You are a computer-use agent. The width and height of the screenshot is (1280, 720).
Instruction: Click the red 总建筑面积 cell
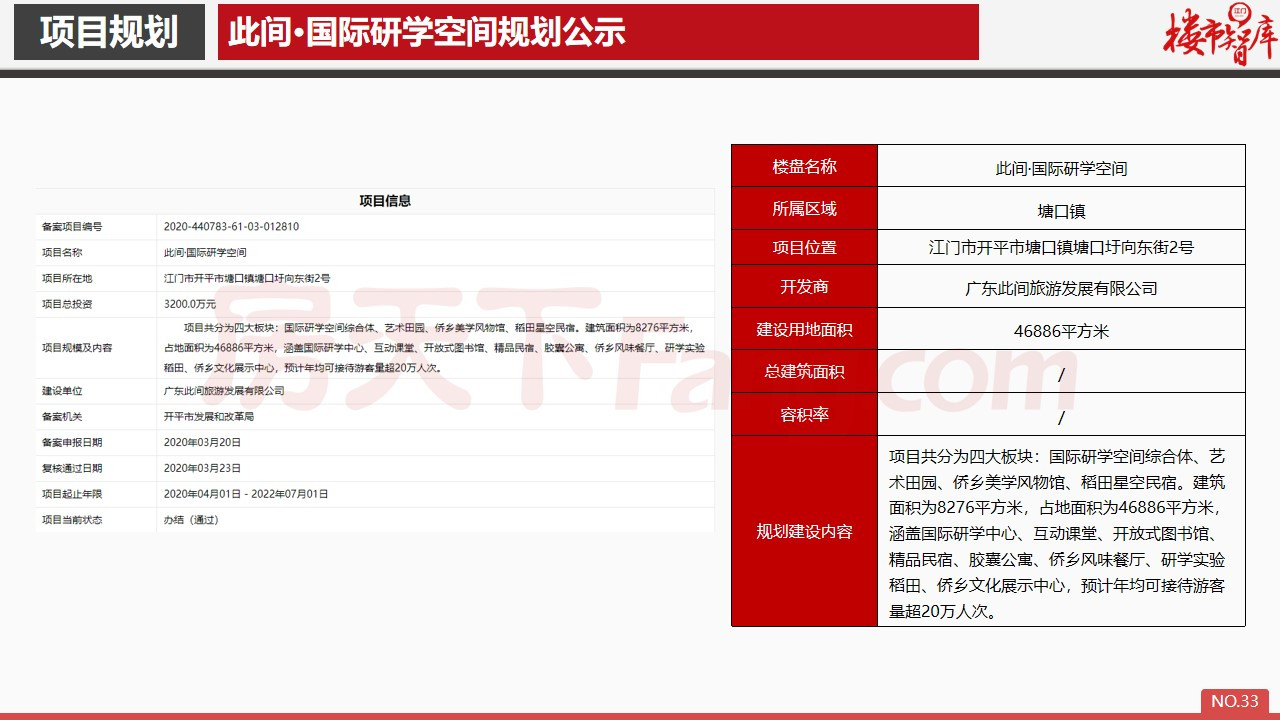click(804, 371)
